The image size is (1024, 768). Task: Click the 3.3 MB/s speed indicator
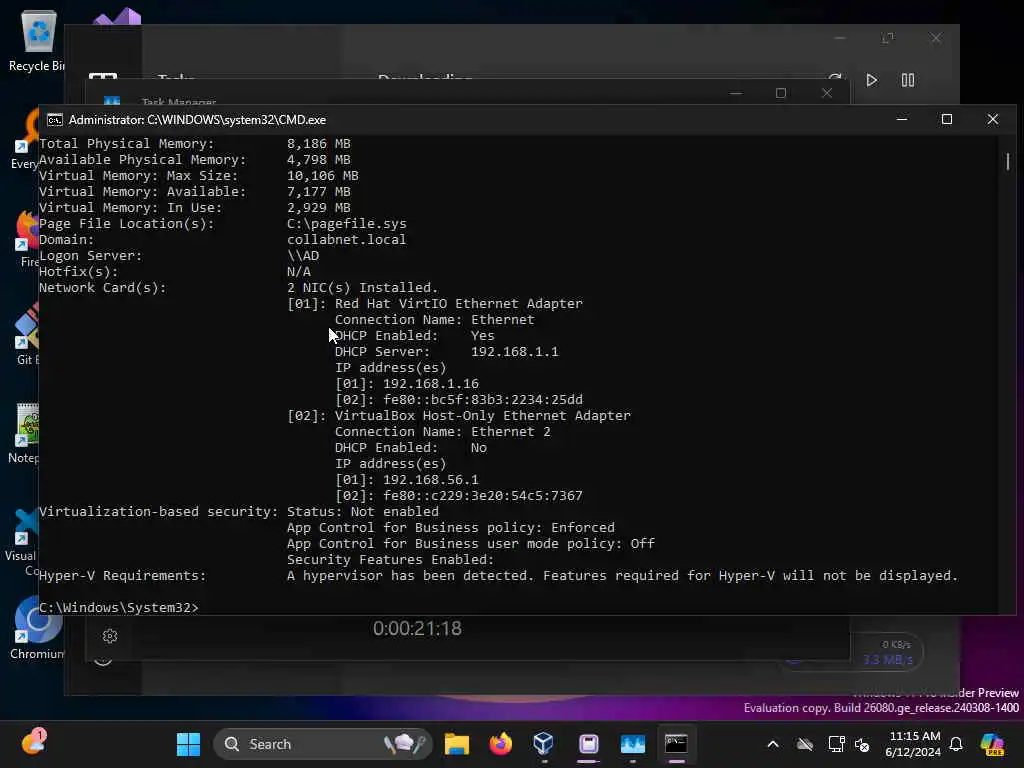pos(888,660)
